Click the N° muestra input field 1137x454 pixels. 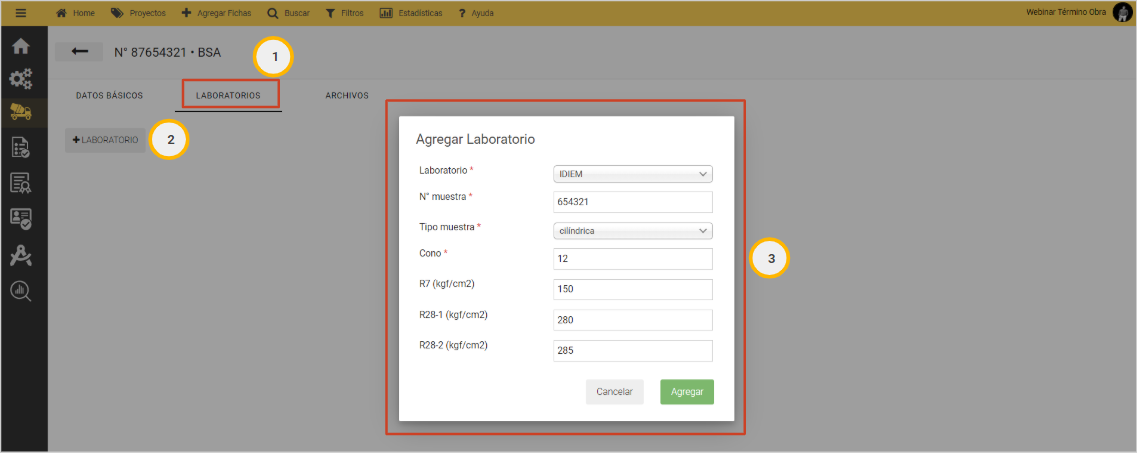tap(632, 202)
